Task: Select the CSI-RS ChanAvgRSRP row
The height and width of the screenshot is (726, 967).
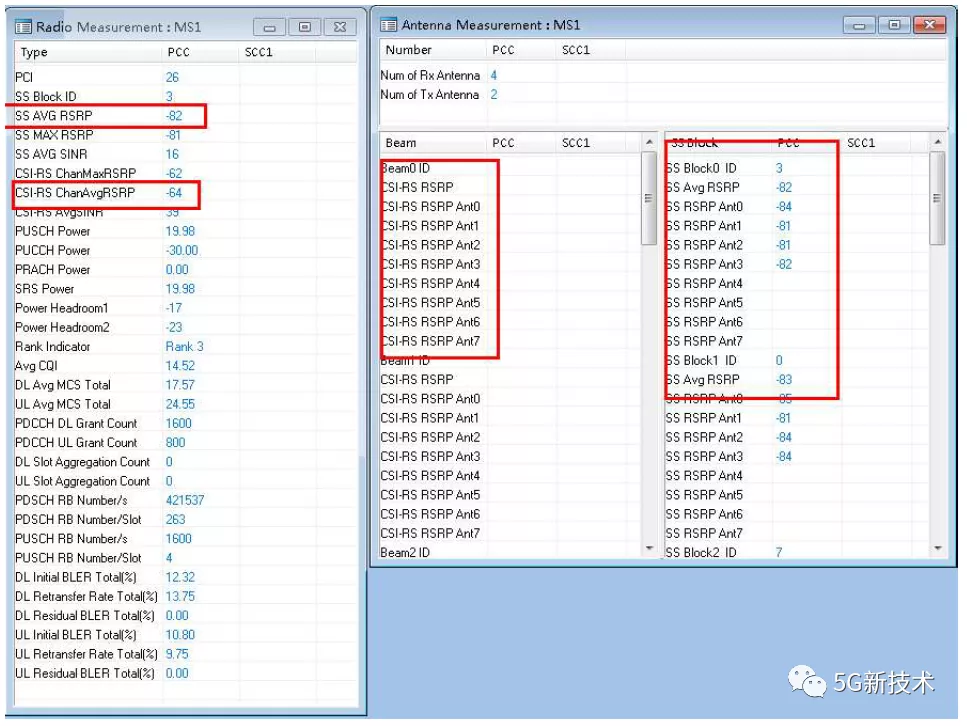Action: 185,193
